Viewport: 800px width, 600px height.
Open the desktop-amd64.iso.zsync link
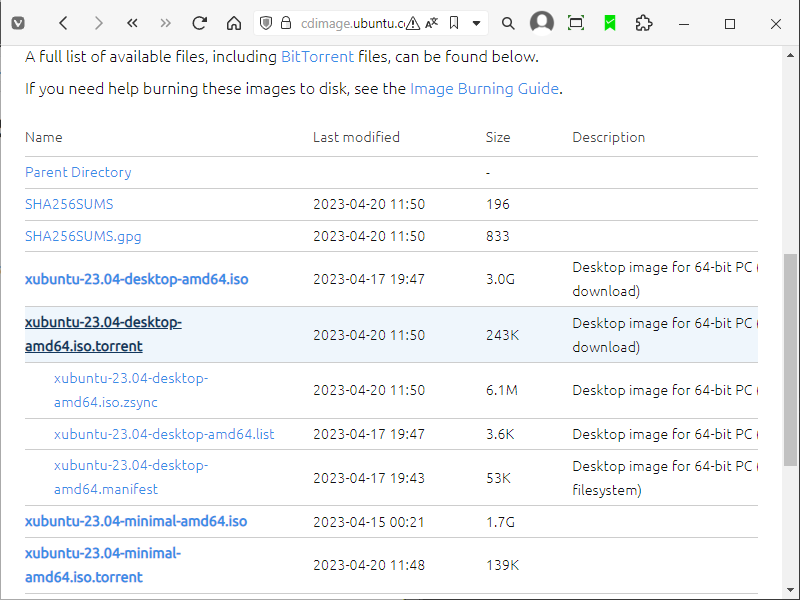131,390
